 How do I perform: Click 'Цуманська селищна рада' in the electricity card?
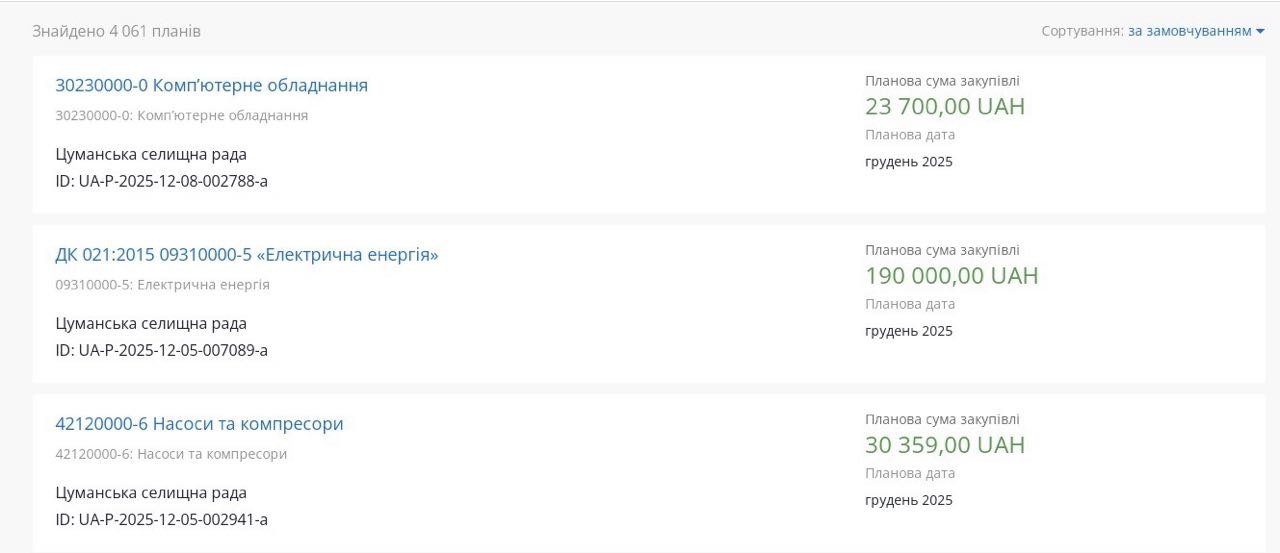click(x=150, y=323)
